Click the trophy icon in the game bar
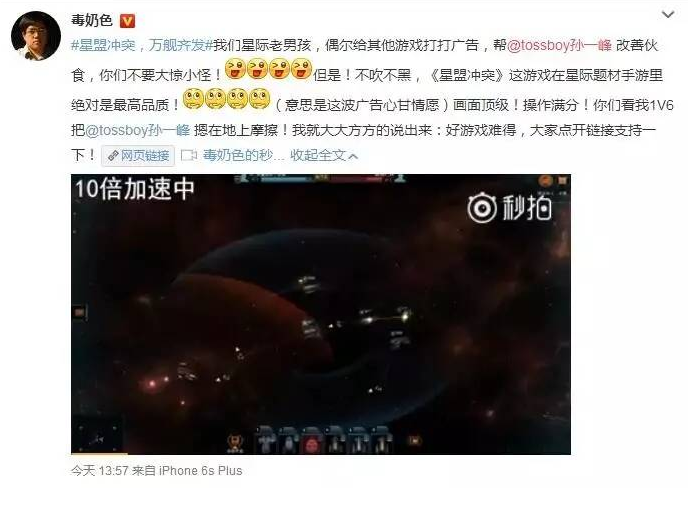 tap(235, 442)
